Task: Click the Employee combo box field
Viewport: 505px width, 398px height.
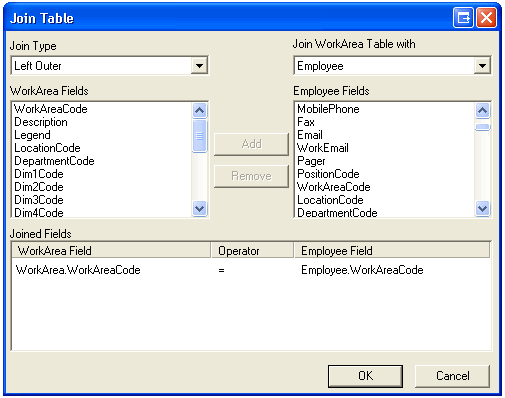Action: 392,66
